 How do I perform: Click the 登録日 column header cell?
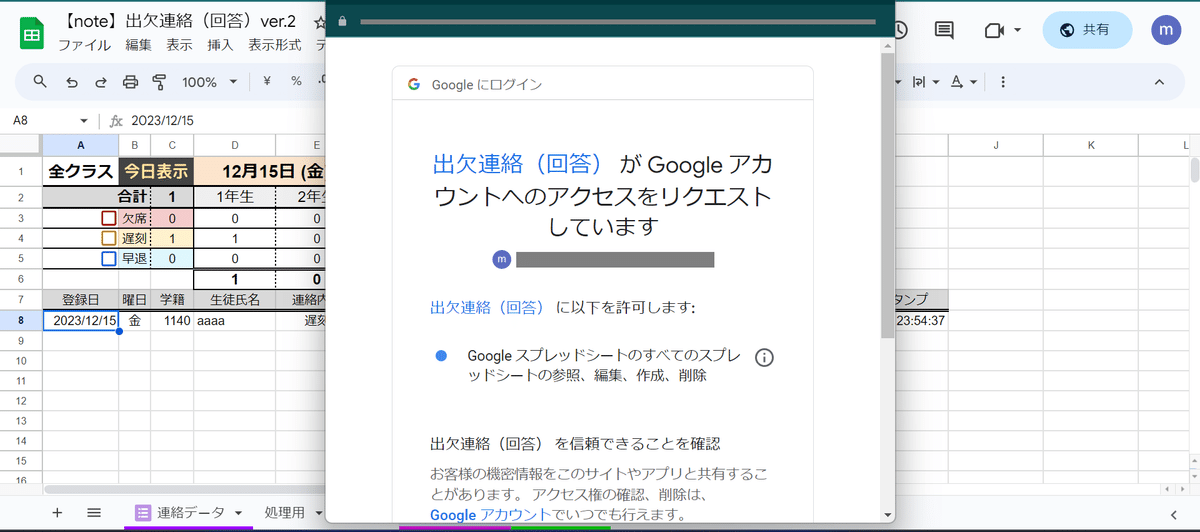tap(80, 299)
